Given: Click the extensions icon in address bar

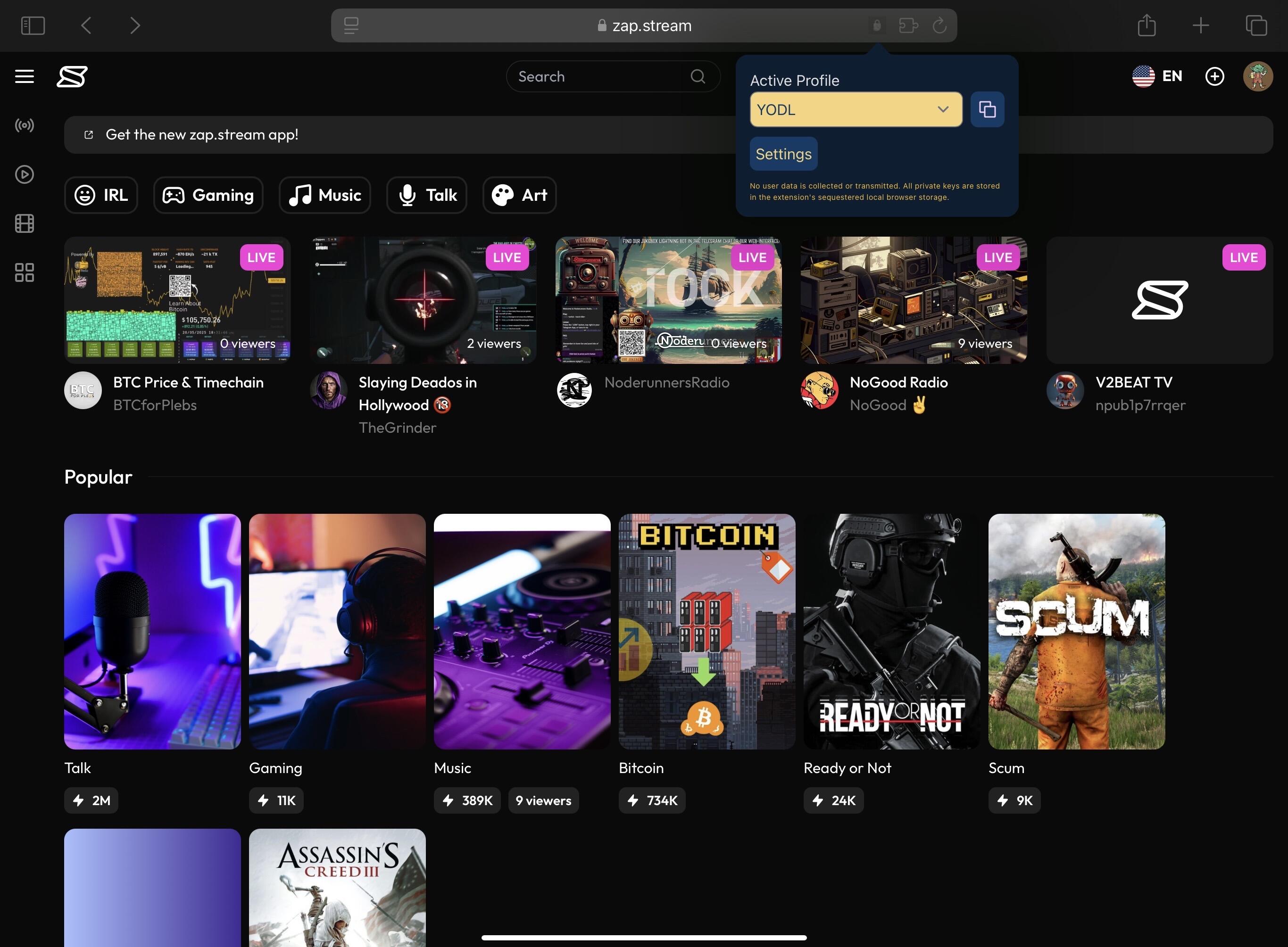Looking at the screenshot, I should tap(908, 25).
